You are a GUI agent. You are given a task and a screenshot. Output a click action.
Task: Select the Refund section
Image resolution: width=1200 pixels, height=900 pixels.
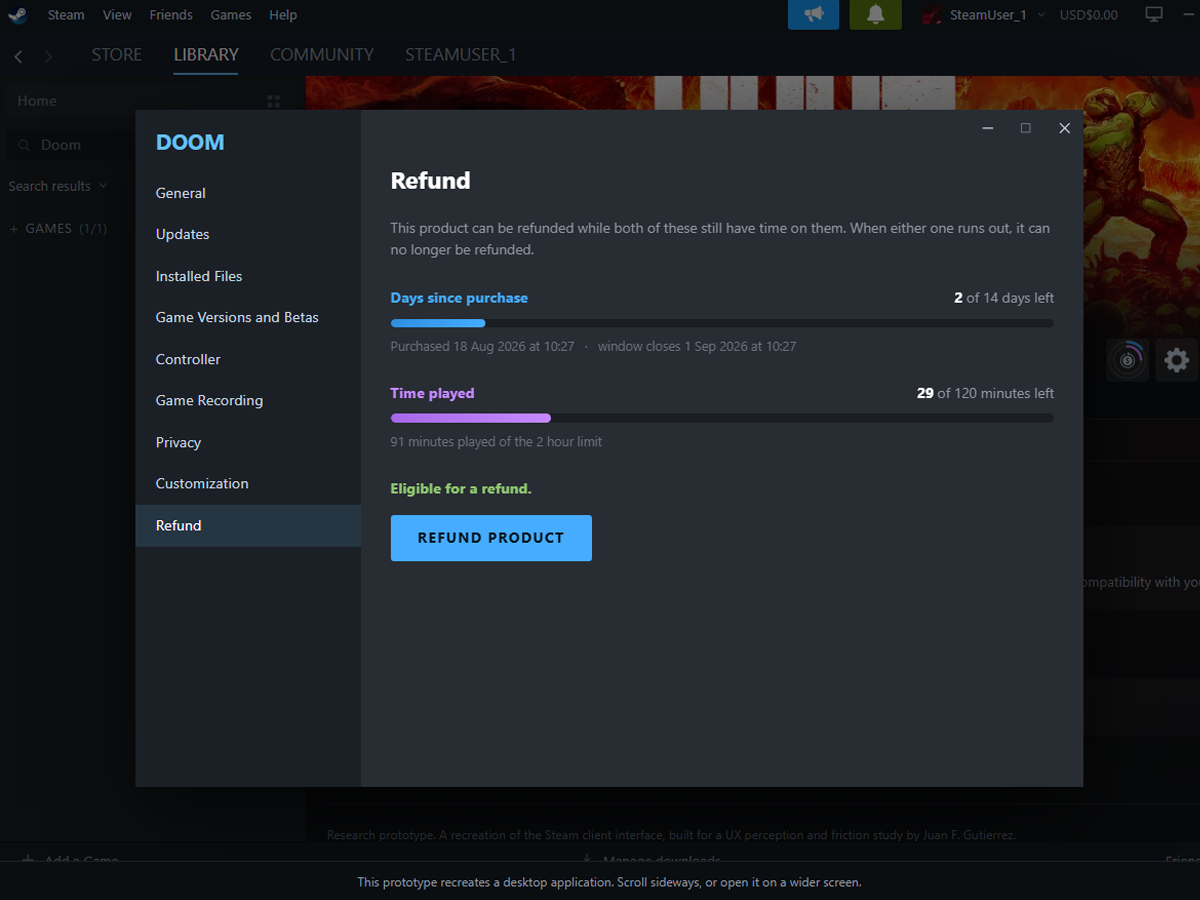tap(248, 525)
